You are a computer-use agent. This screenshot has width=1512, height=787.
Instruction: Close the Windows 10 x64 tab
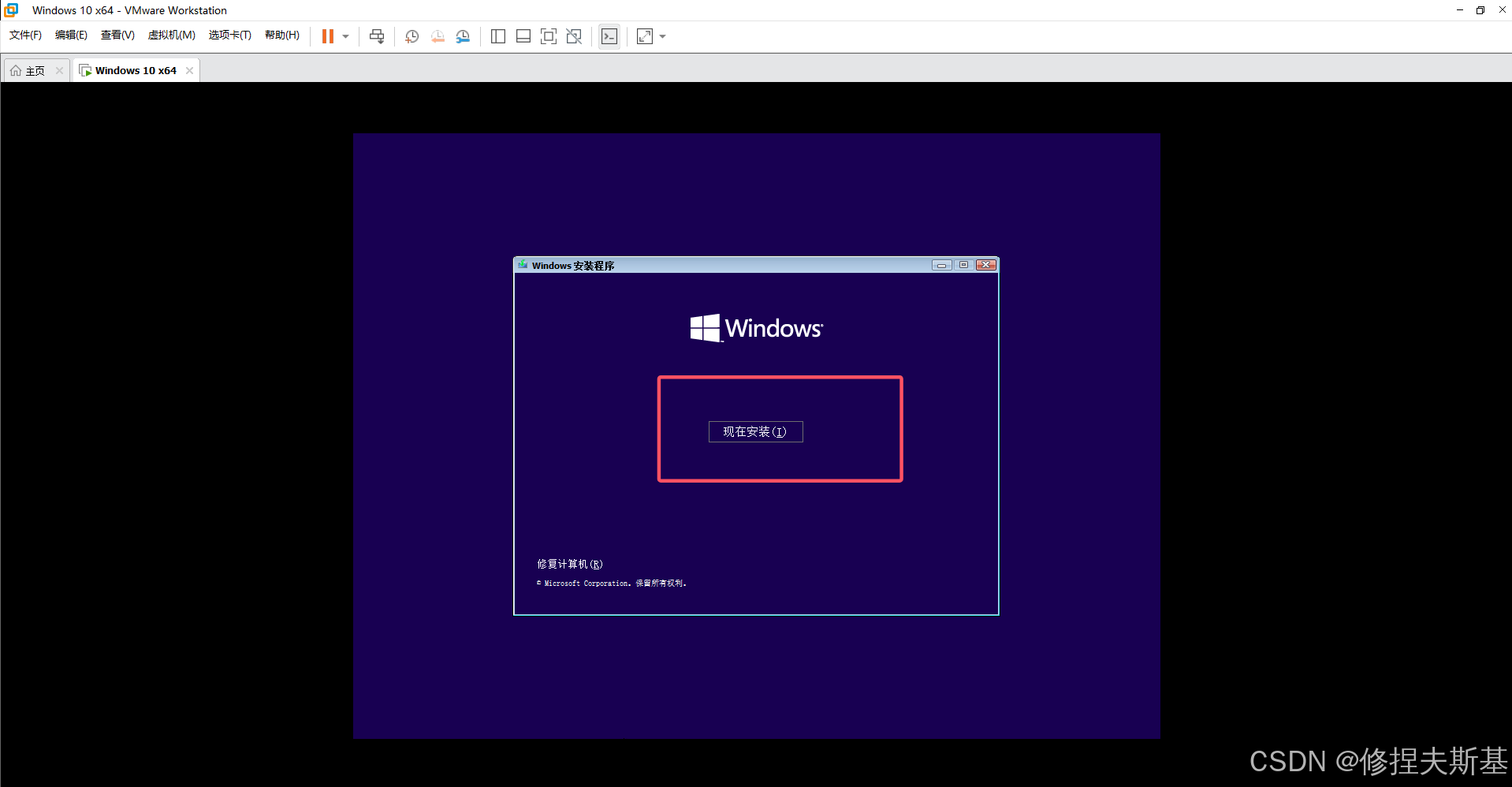point(189,70)
